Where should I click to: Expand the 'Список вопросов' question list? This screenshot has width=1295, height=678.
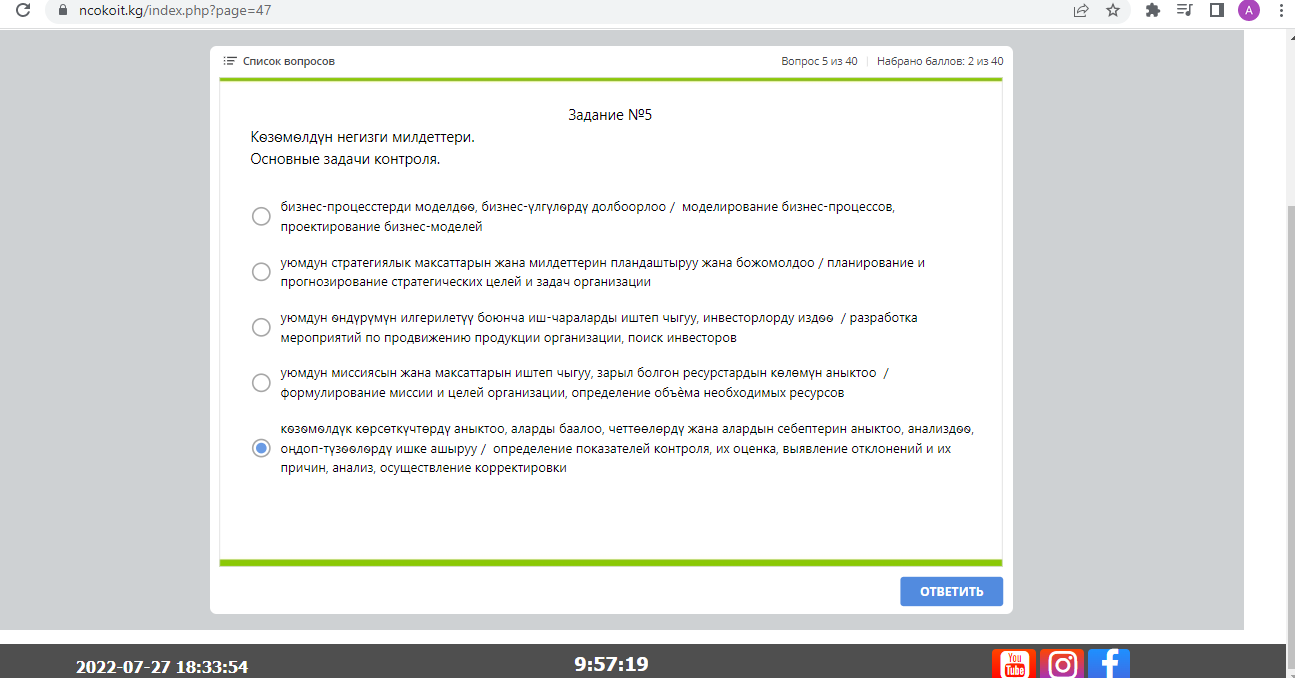pyautogui.click(x=279, y=61)
